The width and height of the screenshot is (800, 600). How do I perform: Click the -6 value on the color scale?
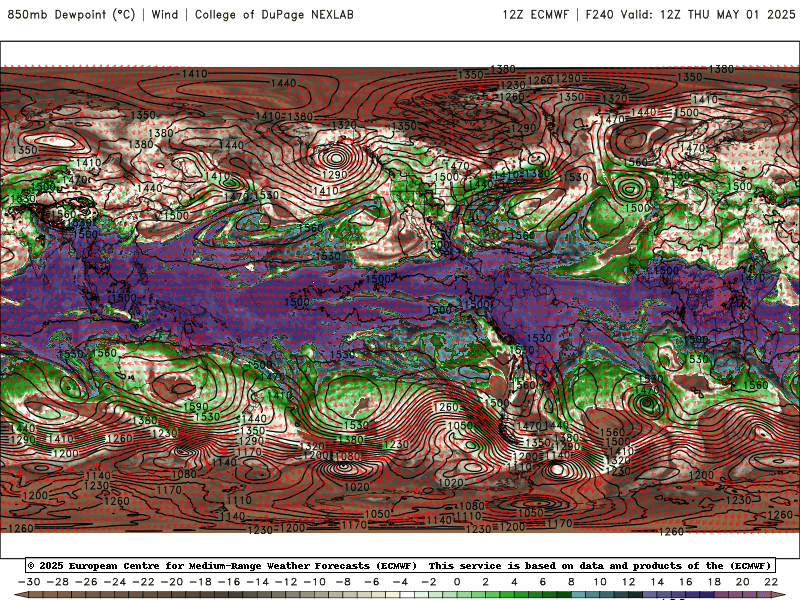coord(372,582)
